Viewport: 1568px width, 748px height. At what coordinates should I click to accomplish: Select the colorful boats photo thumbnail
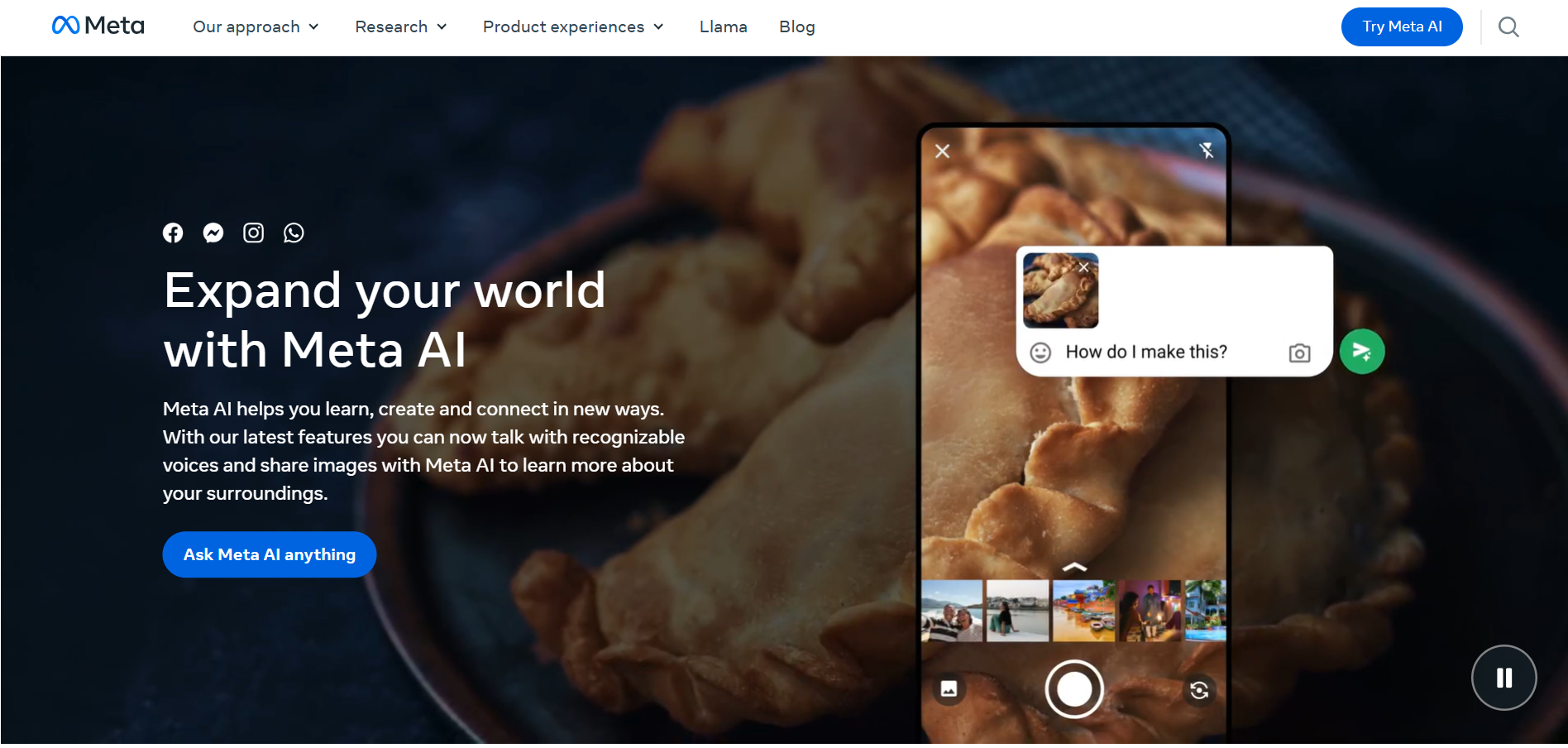(x=1083, y=611)
